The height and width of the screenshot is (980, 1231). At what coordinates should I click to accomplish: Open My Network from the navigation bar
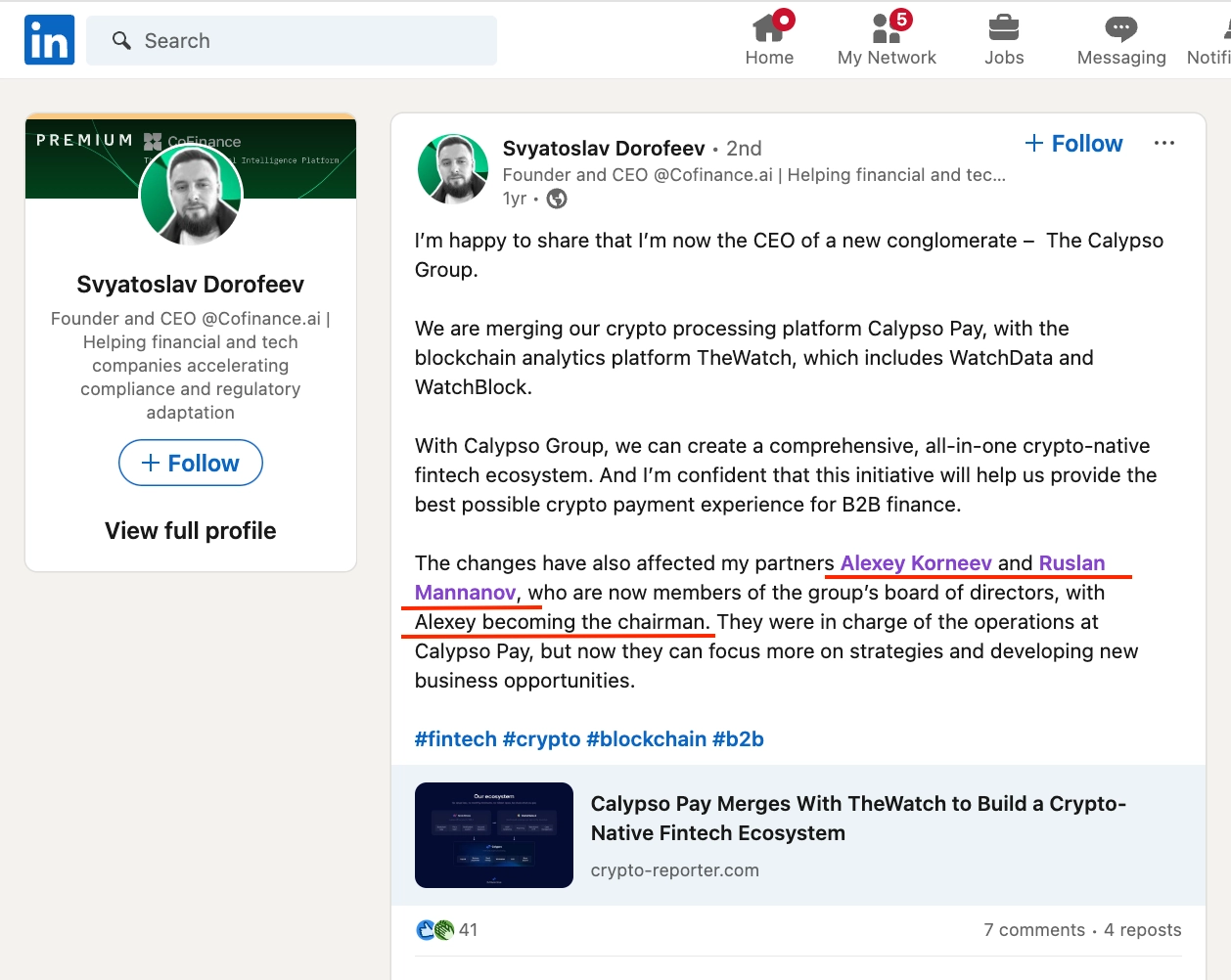pyautogui.click(x=887, y=28)
